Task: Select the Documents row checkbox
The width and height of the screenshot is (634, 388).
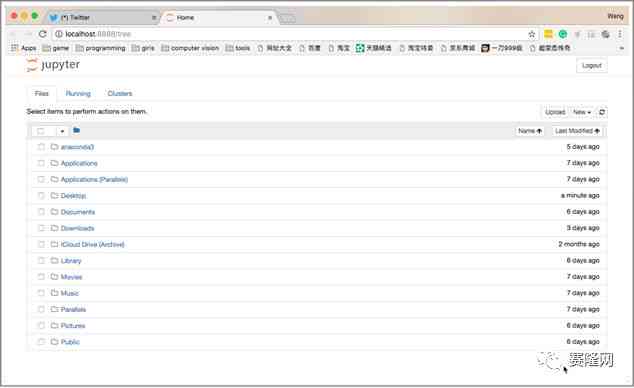Action: [x=41, y=212]
